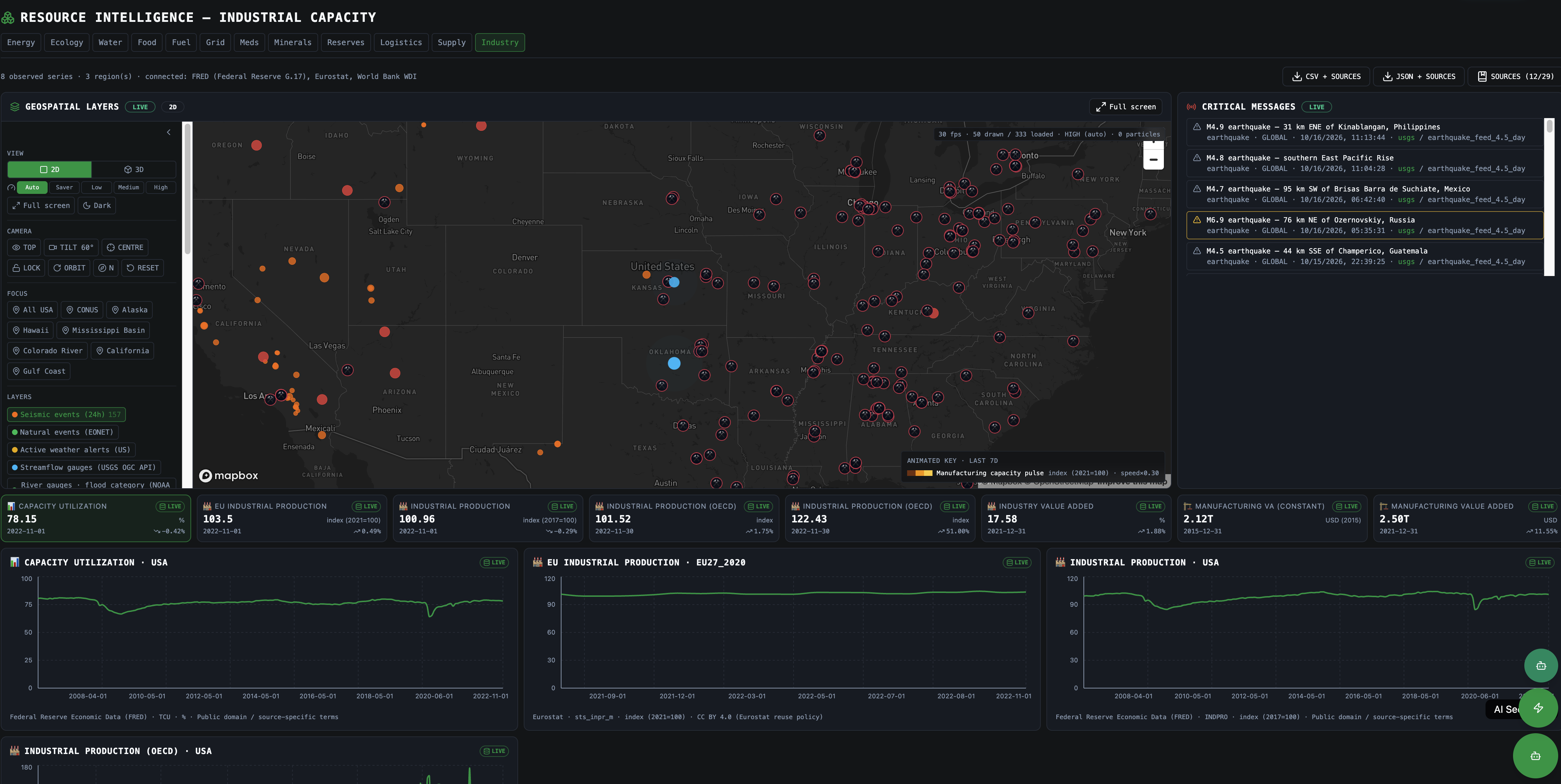1561x784 pixels.
Task: Open the M4.8 southern East Pacific Rise message
Action: click(1365, 163)
